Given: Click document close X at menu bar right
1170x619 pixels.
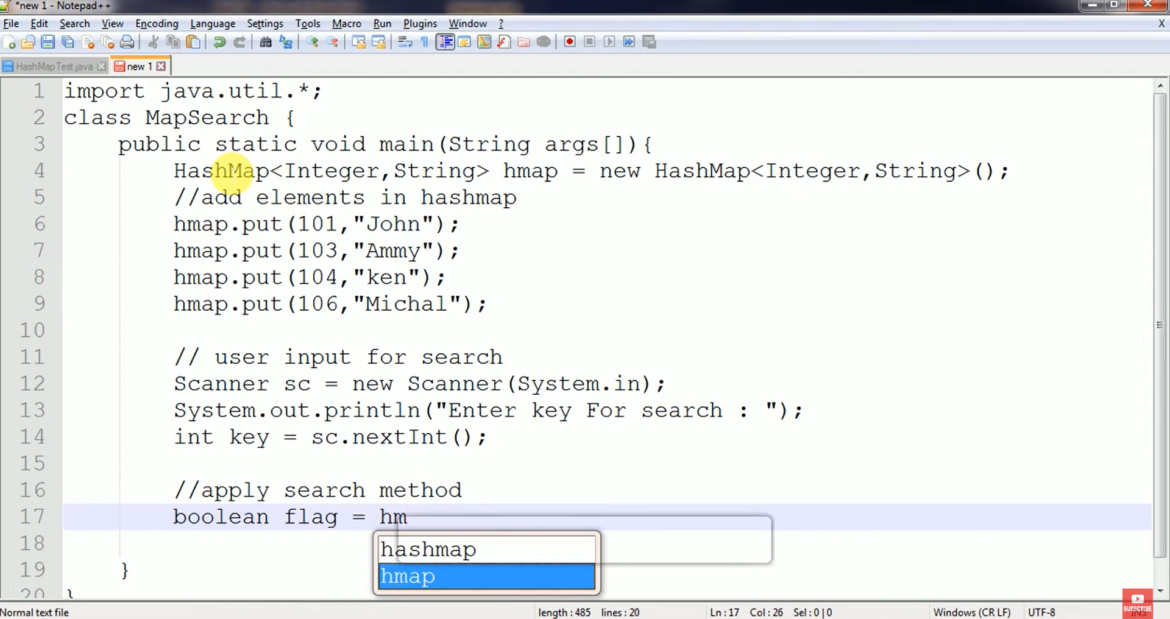Looking at the screenshot, I should (x=1161, y=23).
